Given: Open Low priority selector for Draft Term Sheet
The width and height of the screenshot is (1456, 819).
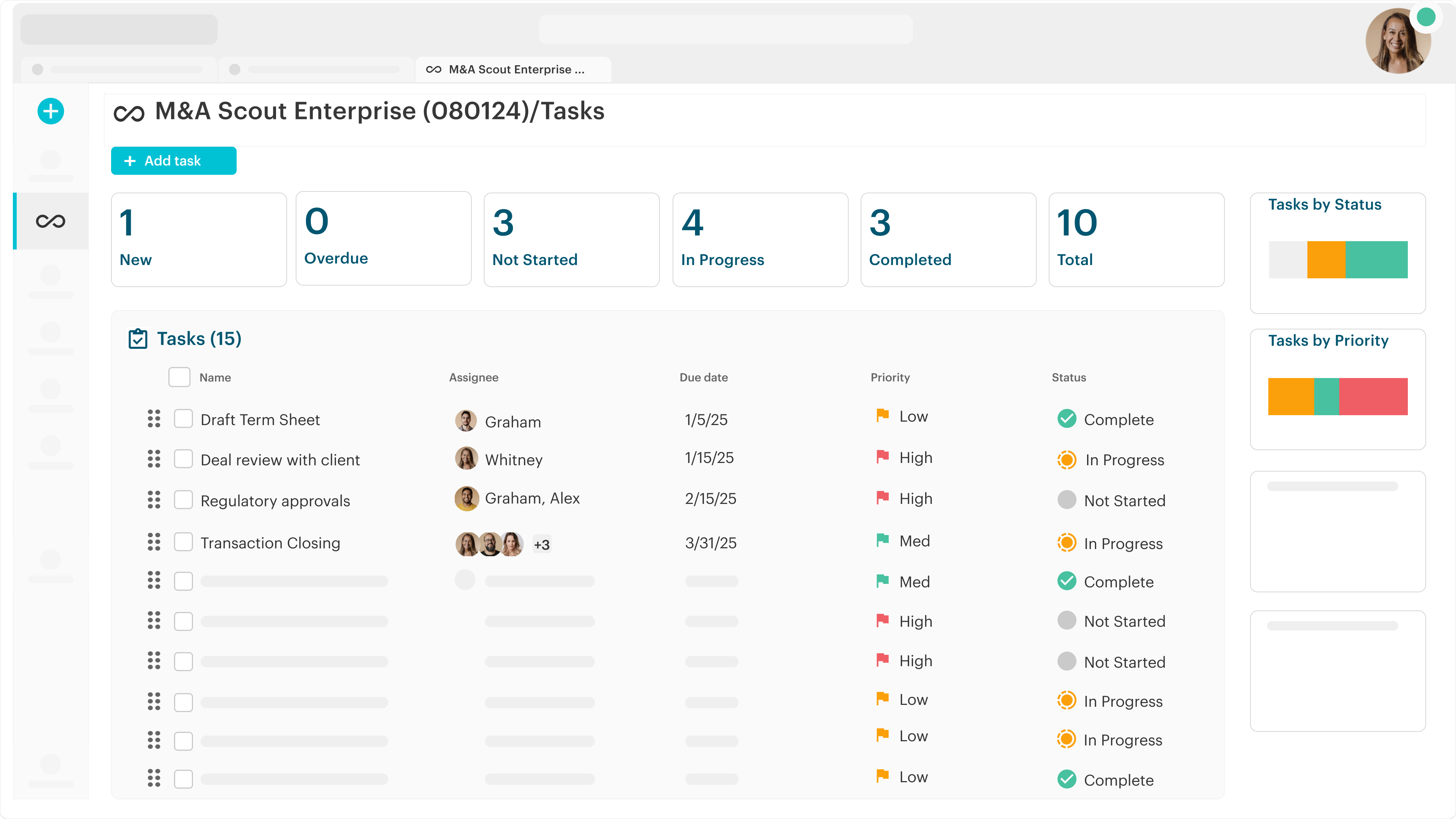Looking at the screenshot, I should pyautogui.click(x=913, y=417).
